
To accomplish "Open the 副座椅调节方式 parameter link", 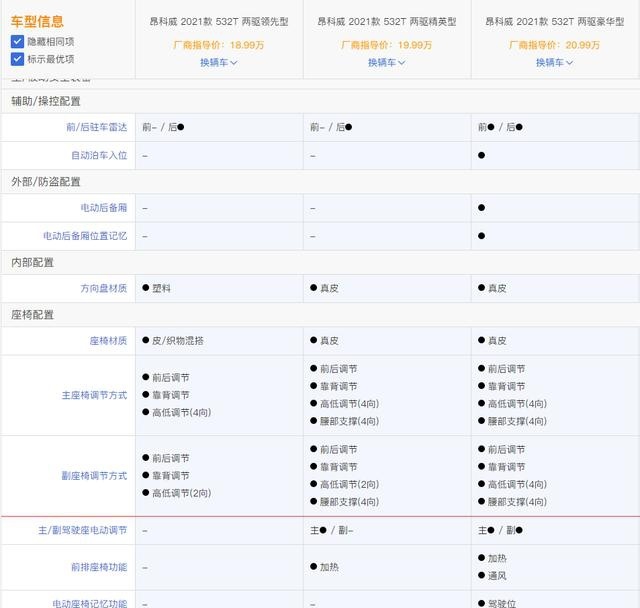I will [x=94, y=476].
